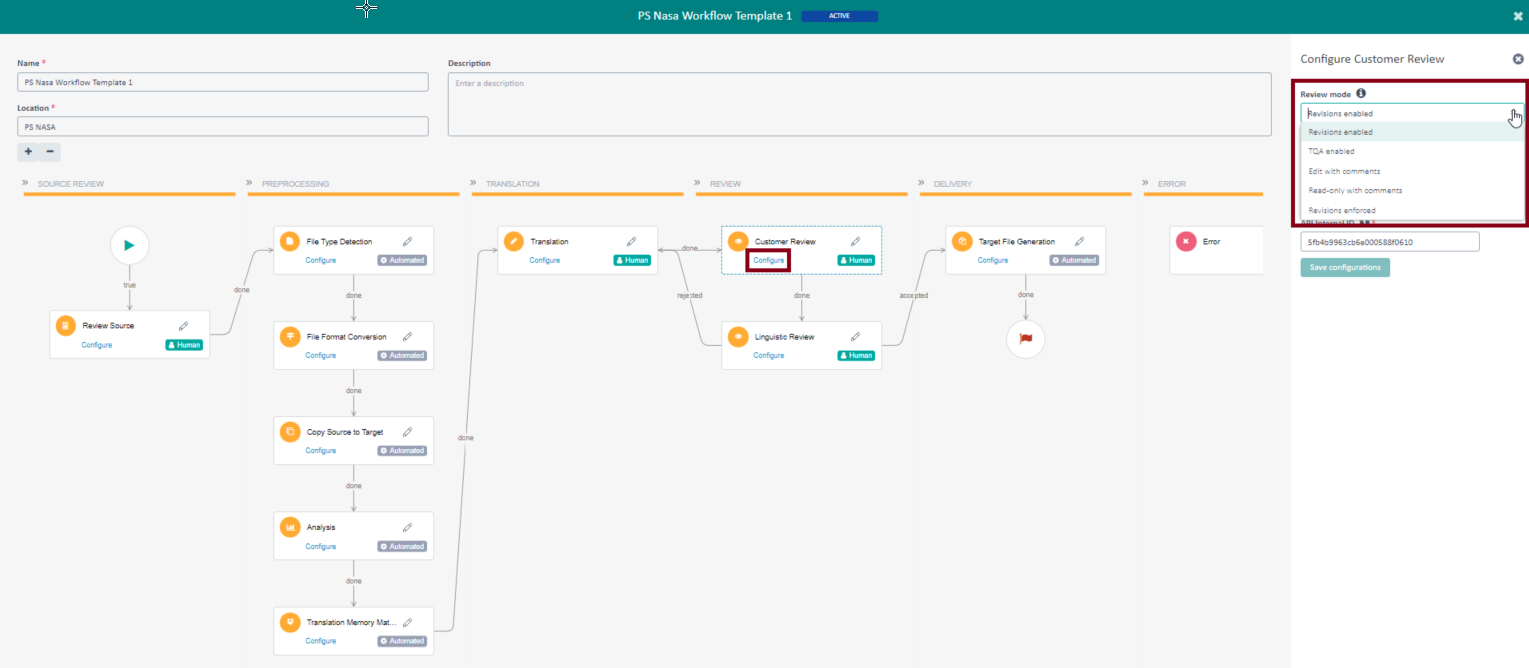Click the end flag node icon
This screenshot has height=668, width=1529.
pyautogui.click(x=1025, y=339)
